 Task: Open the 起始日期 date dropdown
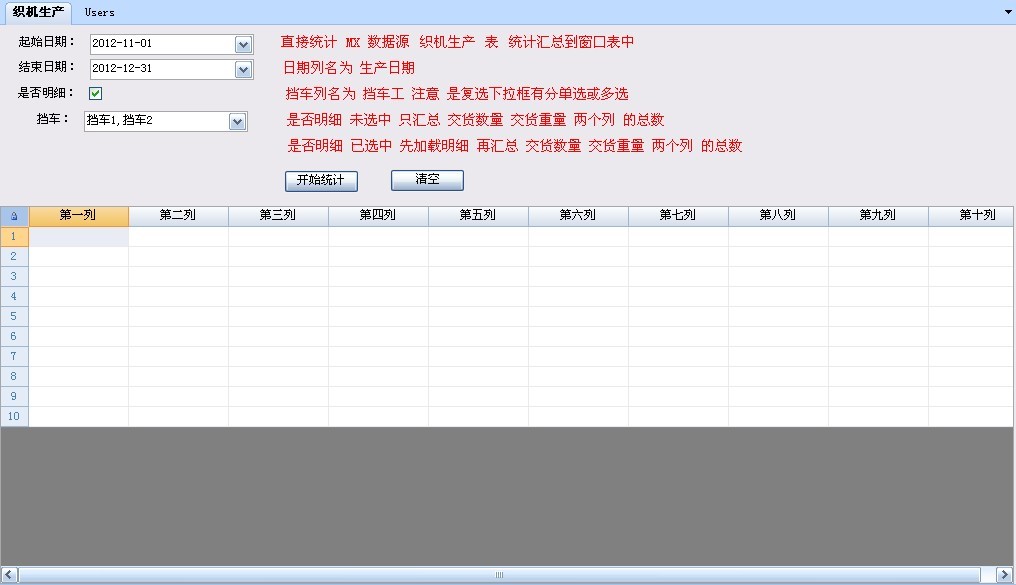click(243, 44)
